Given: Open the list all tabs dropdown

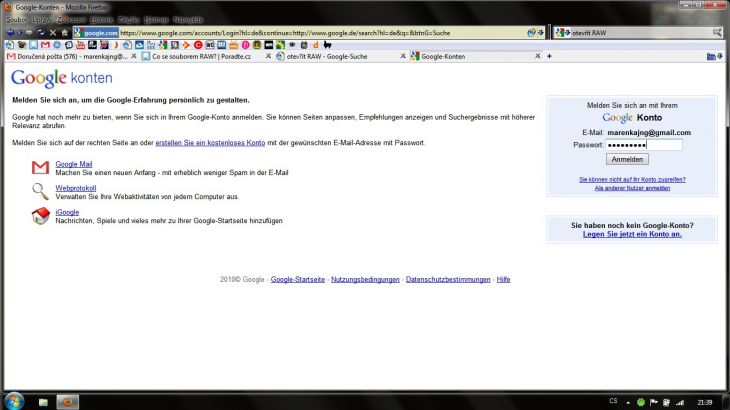Looking at the screenshot, I should point(720,56).
